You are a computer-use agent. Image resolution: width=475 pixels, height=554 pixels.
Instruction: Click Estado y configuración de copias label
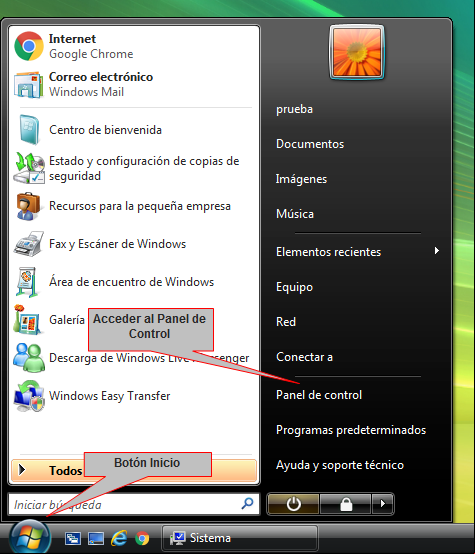tap(144, 169)
